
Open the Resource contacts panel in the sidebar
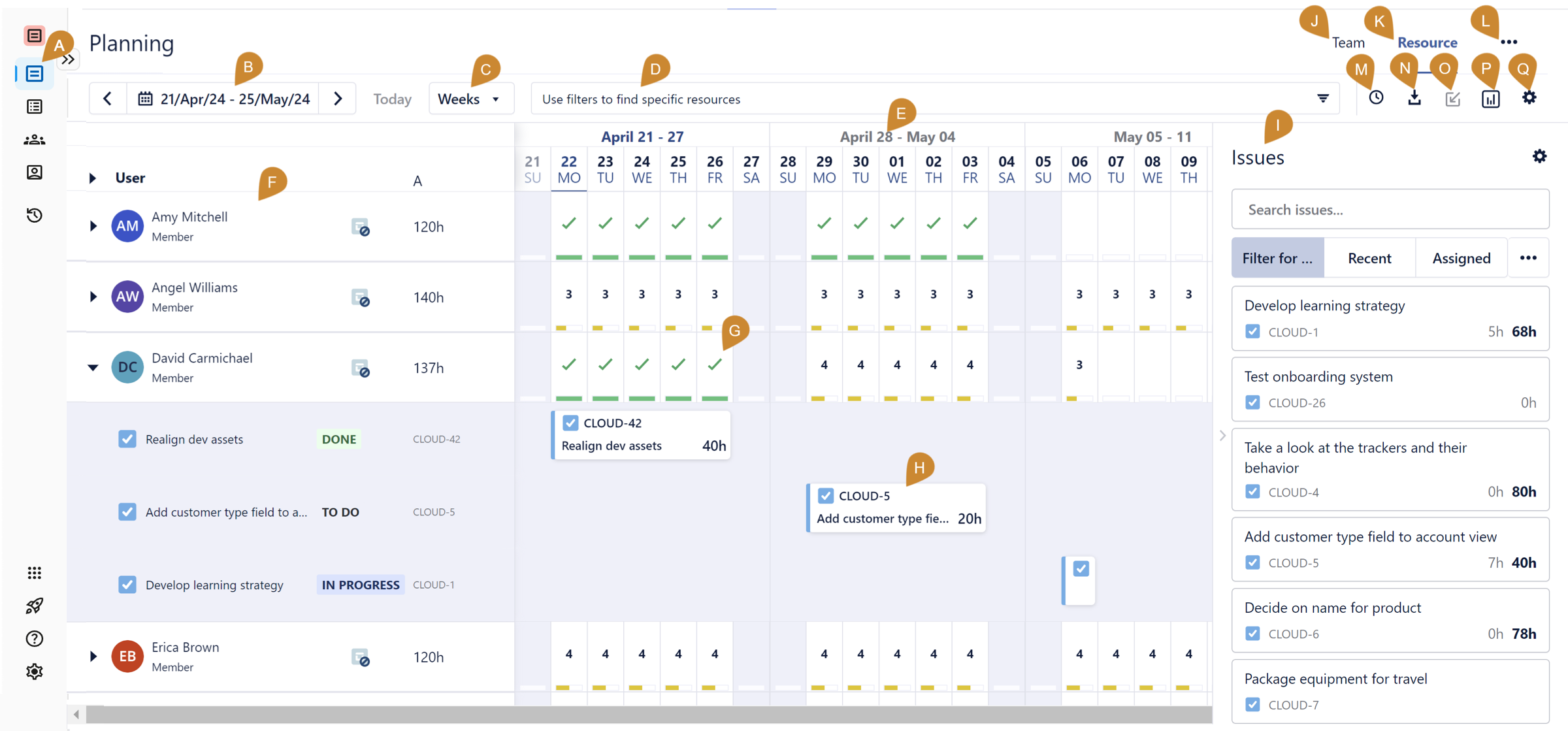pos(34,172)
